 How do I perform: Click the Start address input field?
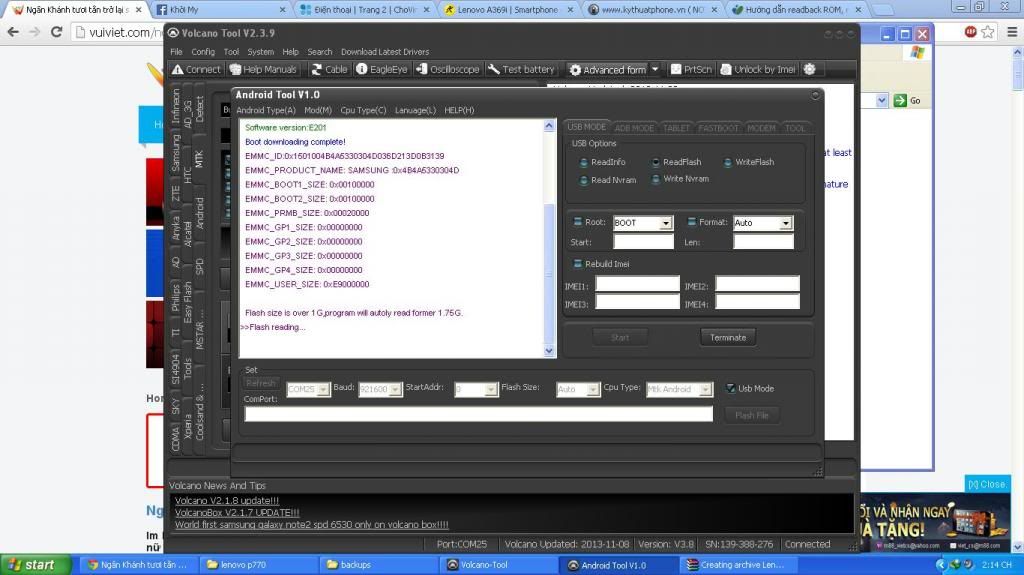coord(643,242)
